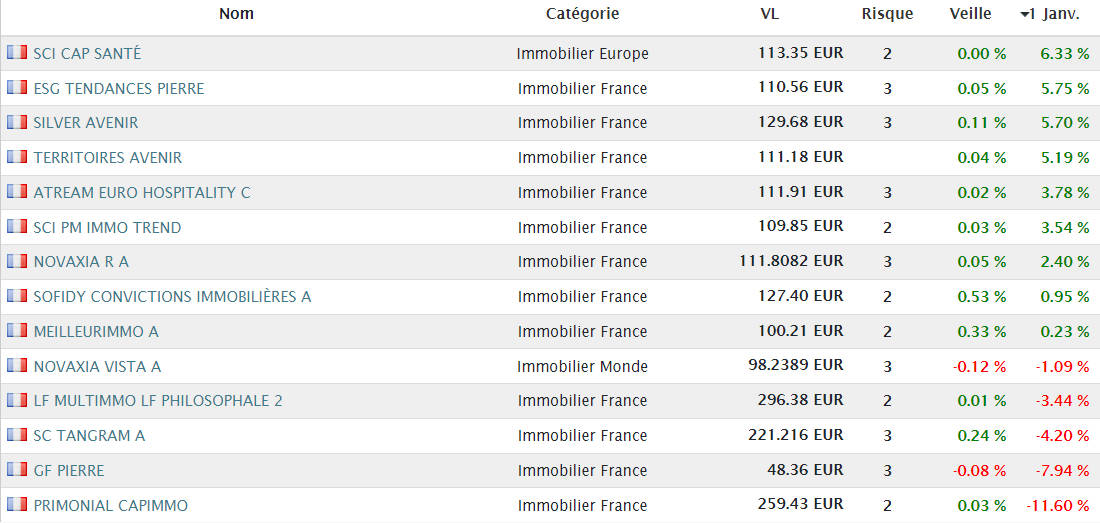
Task: Sort by the Veille column header
Action: click(970, 14)
